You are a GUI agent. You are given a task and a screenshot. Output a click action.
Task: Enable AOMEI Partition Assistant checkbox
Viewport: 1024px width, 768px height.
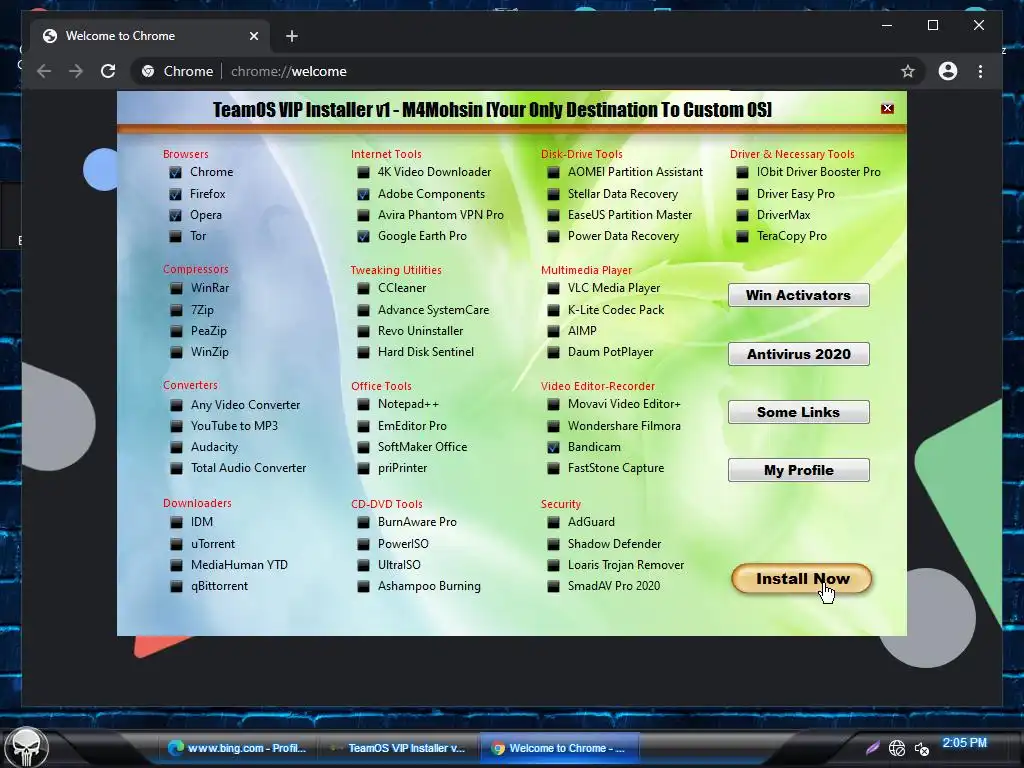pos(553,172)
